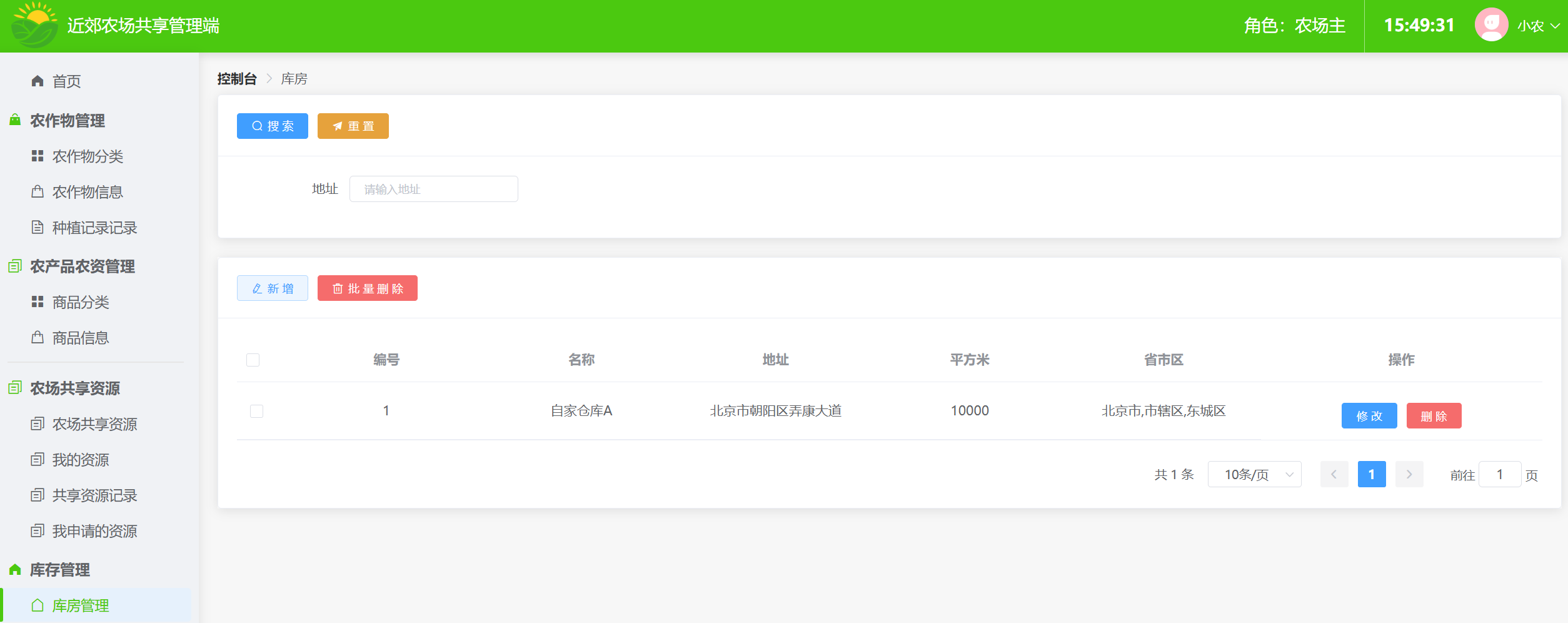Screen dimensions: 1568x623
Task: Collapse the 农场共享资源 group header
Action: click(74, 388)
